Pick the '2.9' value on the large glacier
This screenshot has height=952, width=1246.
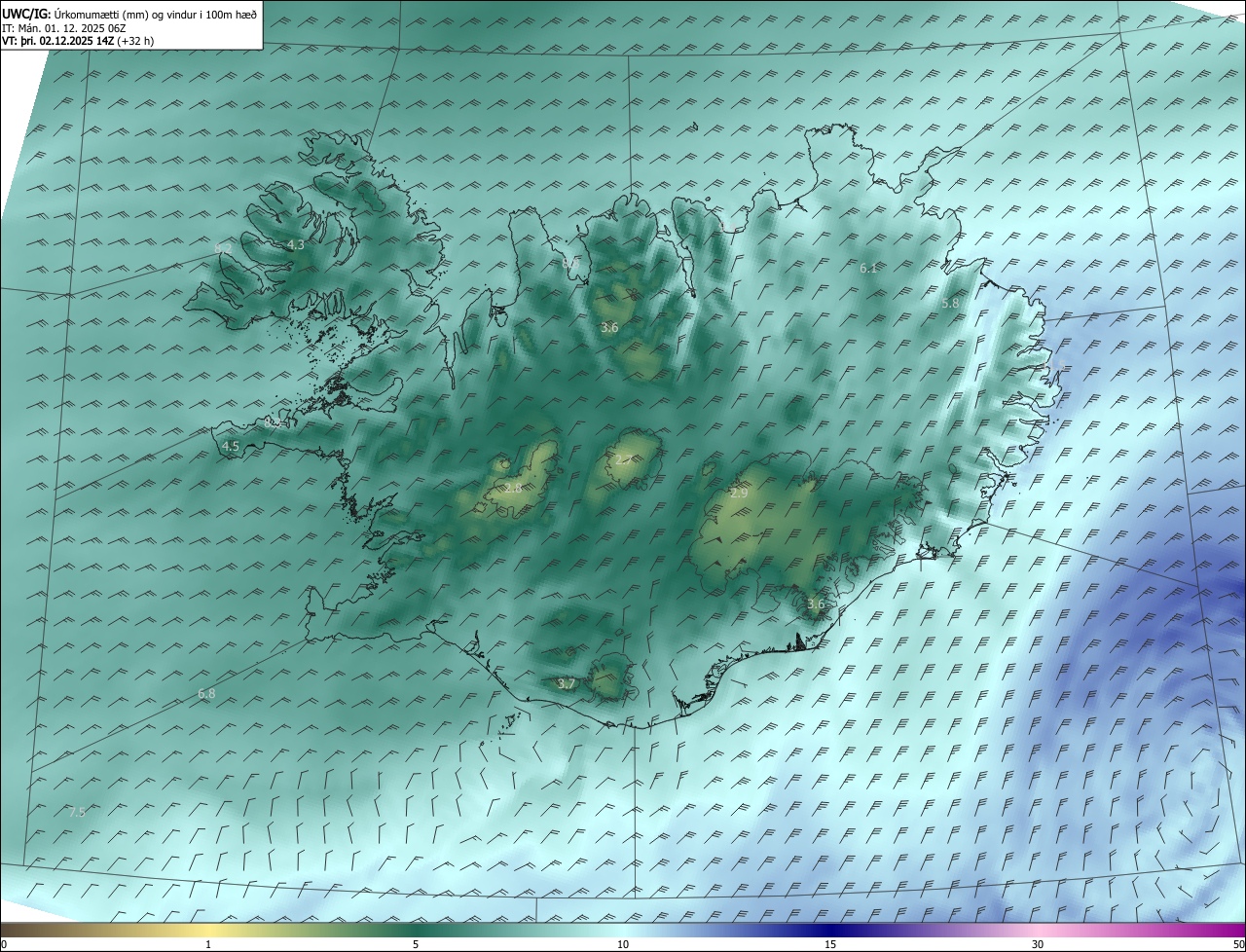pos(739,494)
